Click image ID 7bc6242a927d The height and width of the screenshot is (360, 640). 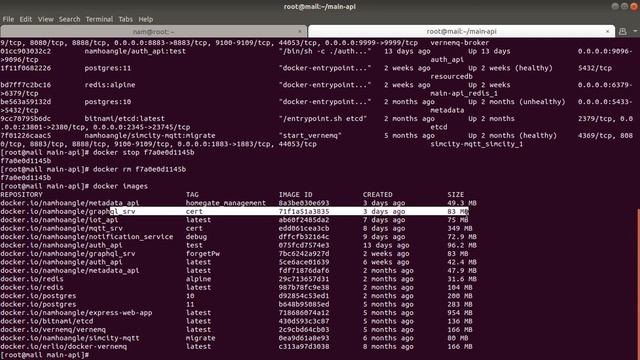click(304, 253)
